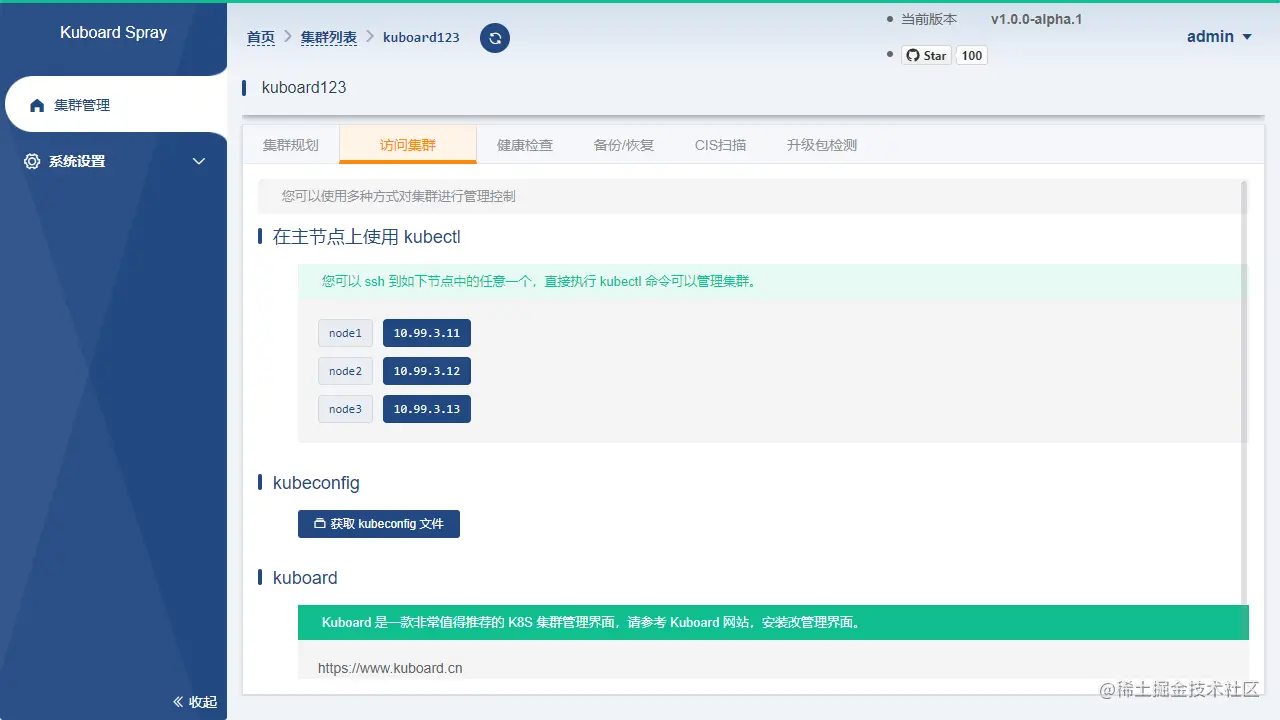
Task: Click the 集群列表 breadcrumb link
Action: click(329, 37)
